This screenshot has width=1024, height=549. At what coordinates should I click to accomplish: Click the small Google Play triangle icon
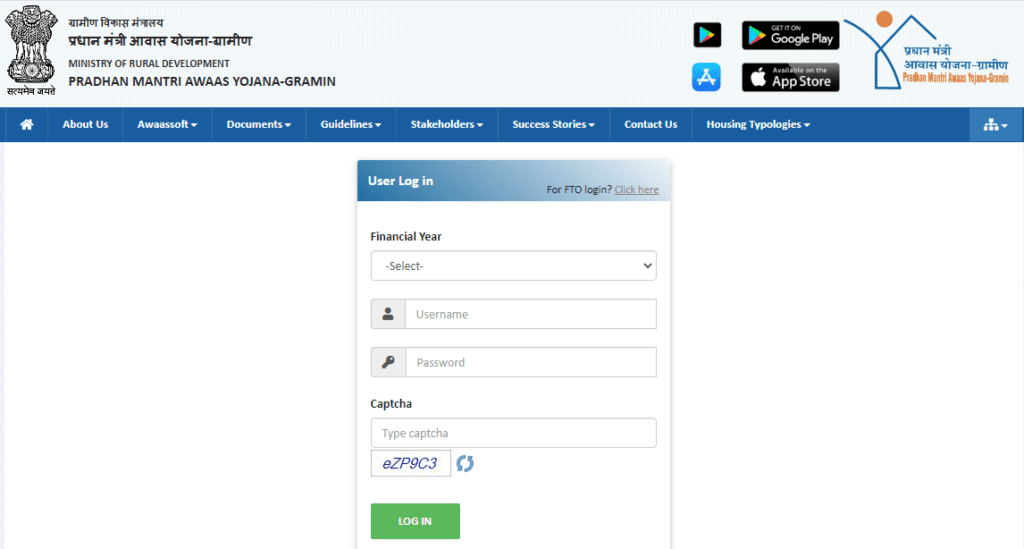pyautogui.click(x=707, y=35)
